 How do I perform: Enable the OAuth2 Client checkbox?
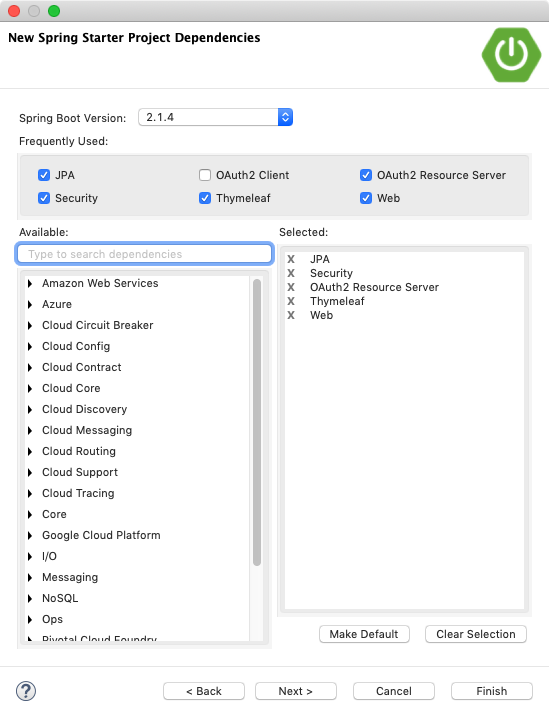205,175
